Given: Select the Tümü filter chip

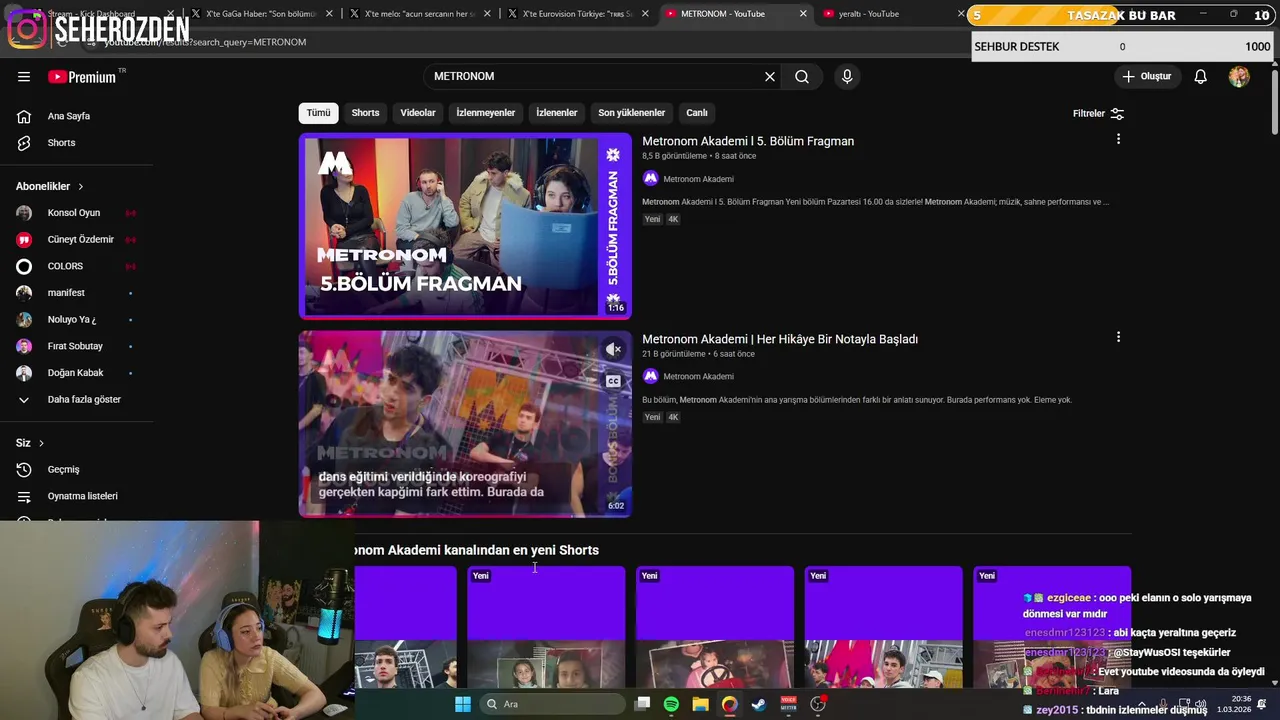Looking at the screenshot, I should coord(318,113).
